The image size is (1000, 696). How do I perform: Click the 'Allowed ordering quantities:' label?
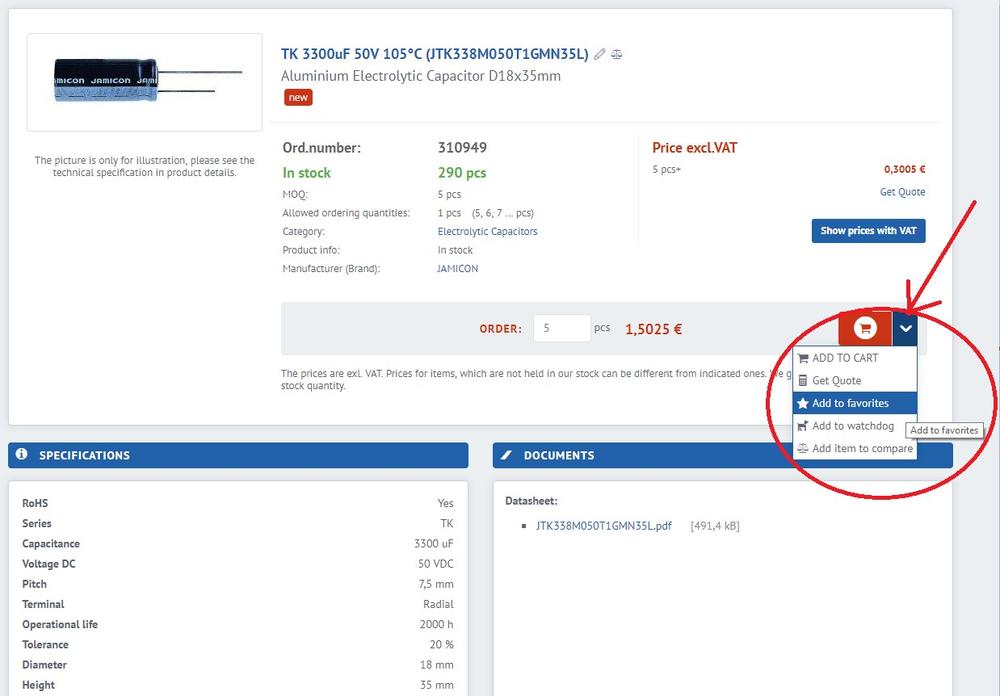346,213
